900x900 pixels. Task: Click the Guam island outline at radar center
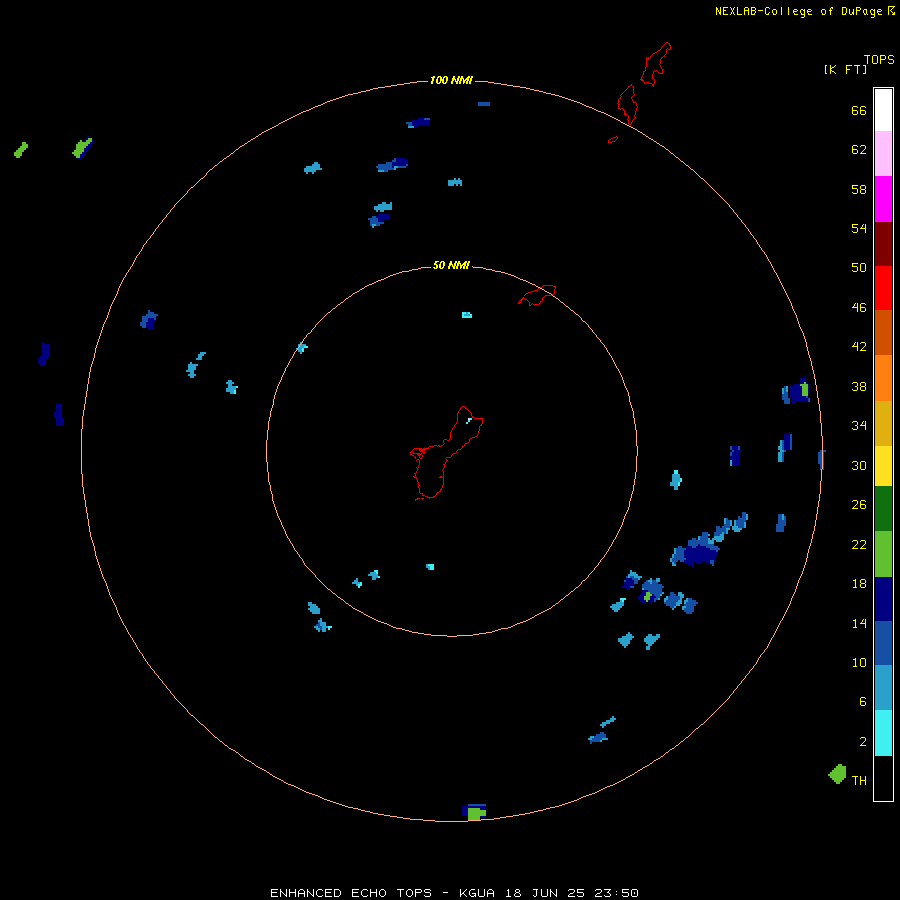[446, 453]
